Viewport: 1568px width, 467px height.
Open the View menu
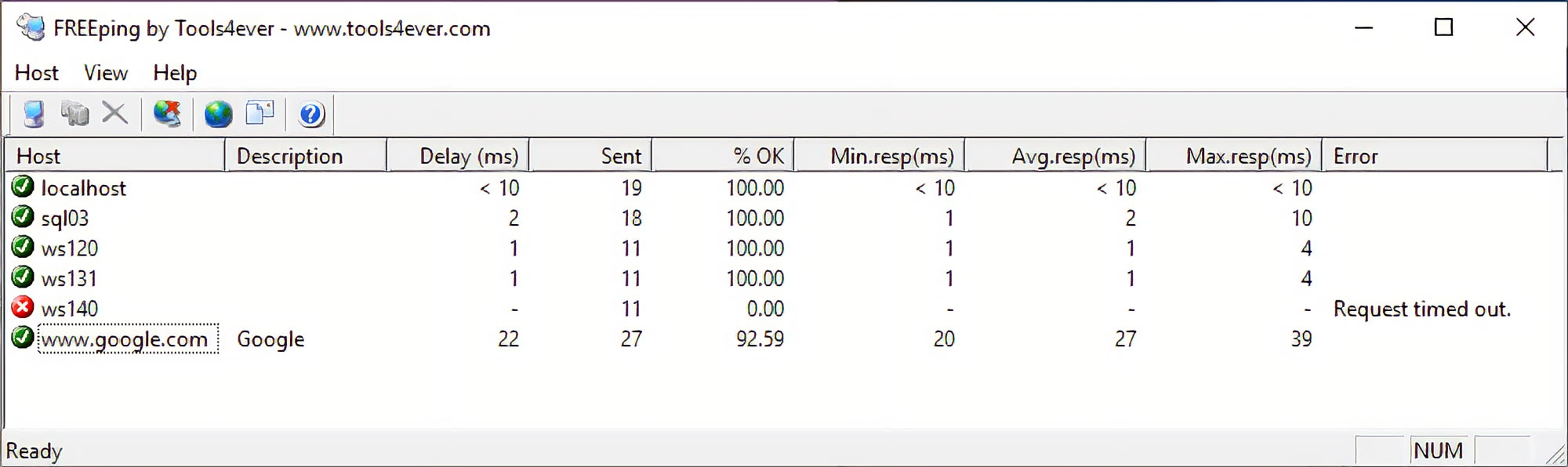click(106, 73)
